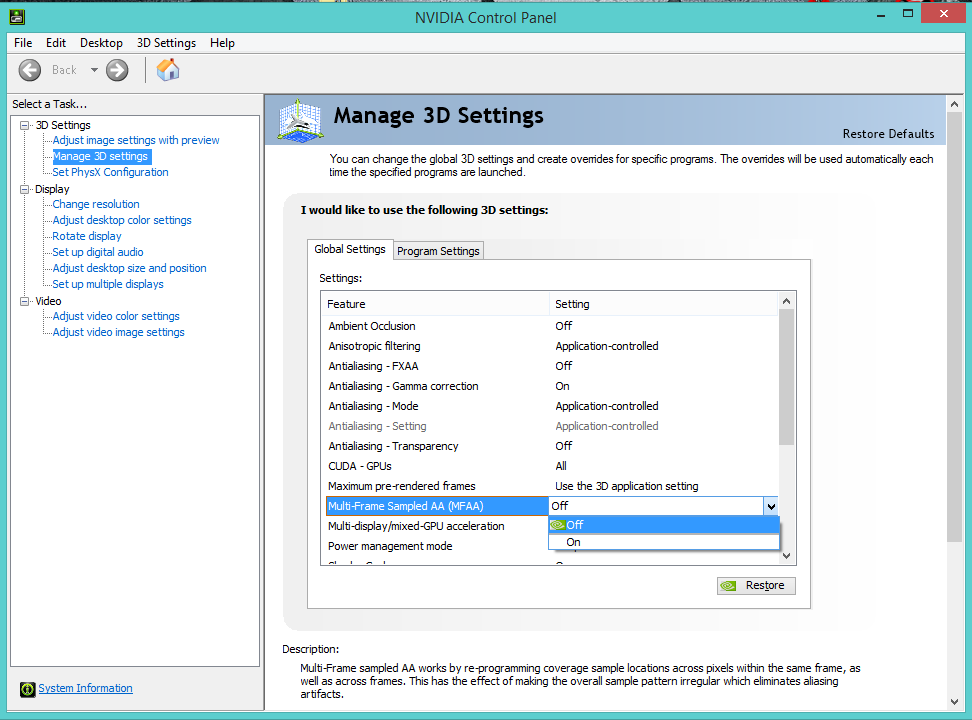The width and height of the screenshot is (972, 720).
Task: Open Set PhysX Configuration
Action: [x=110, y=172]
